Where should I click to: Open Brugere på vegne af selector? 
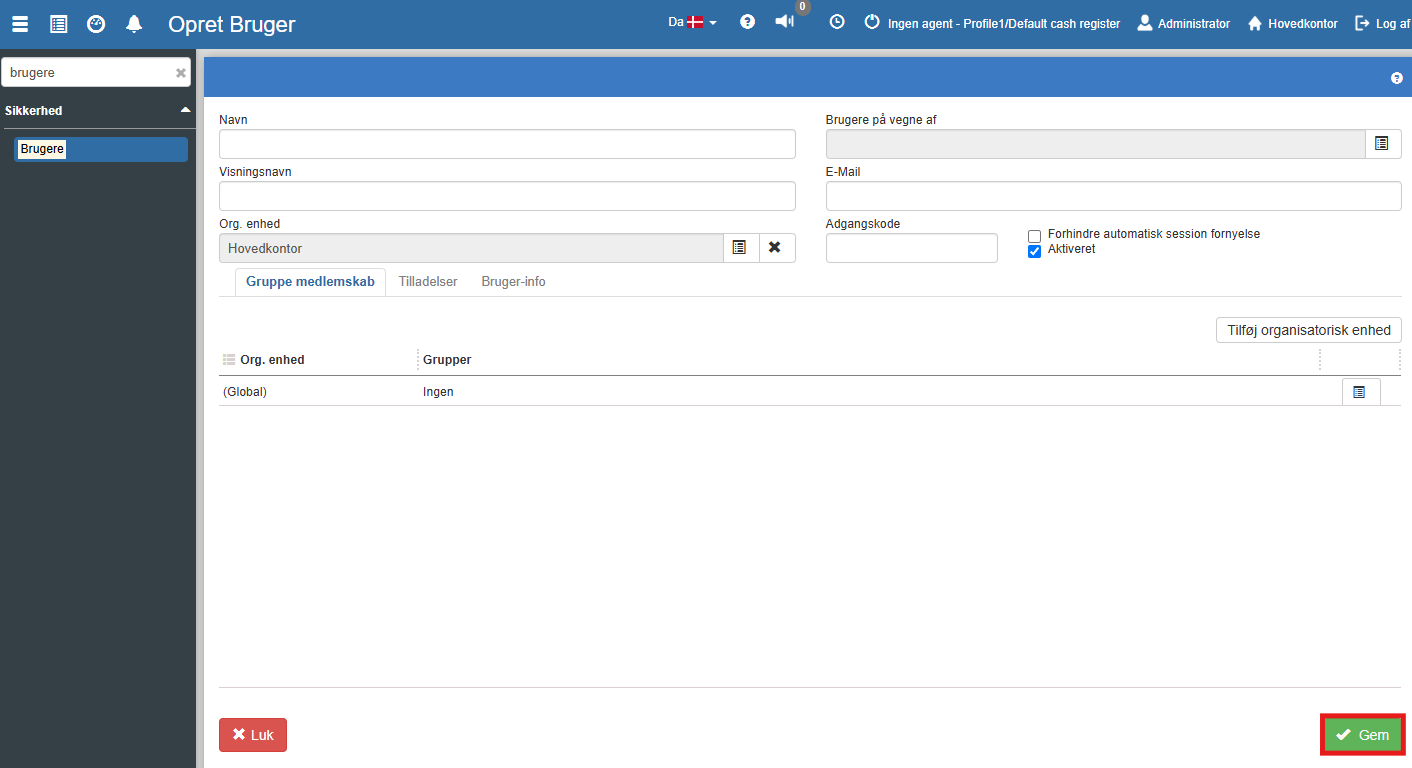click(1382, 144)
